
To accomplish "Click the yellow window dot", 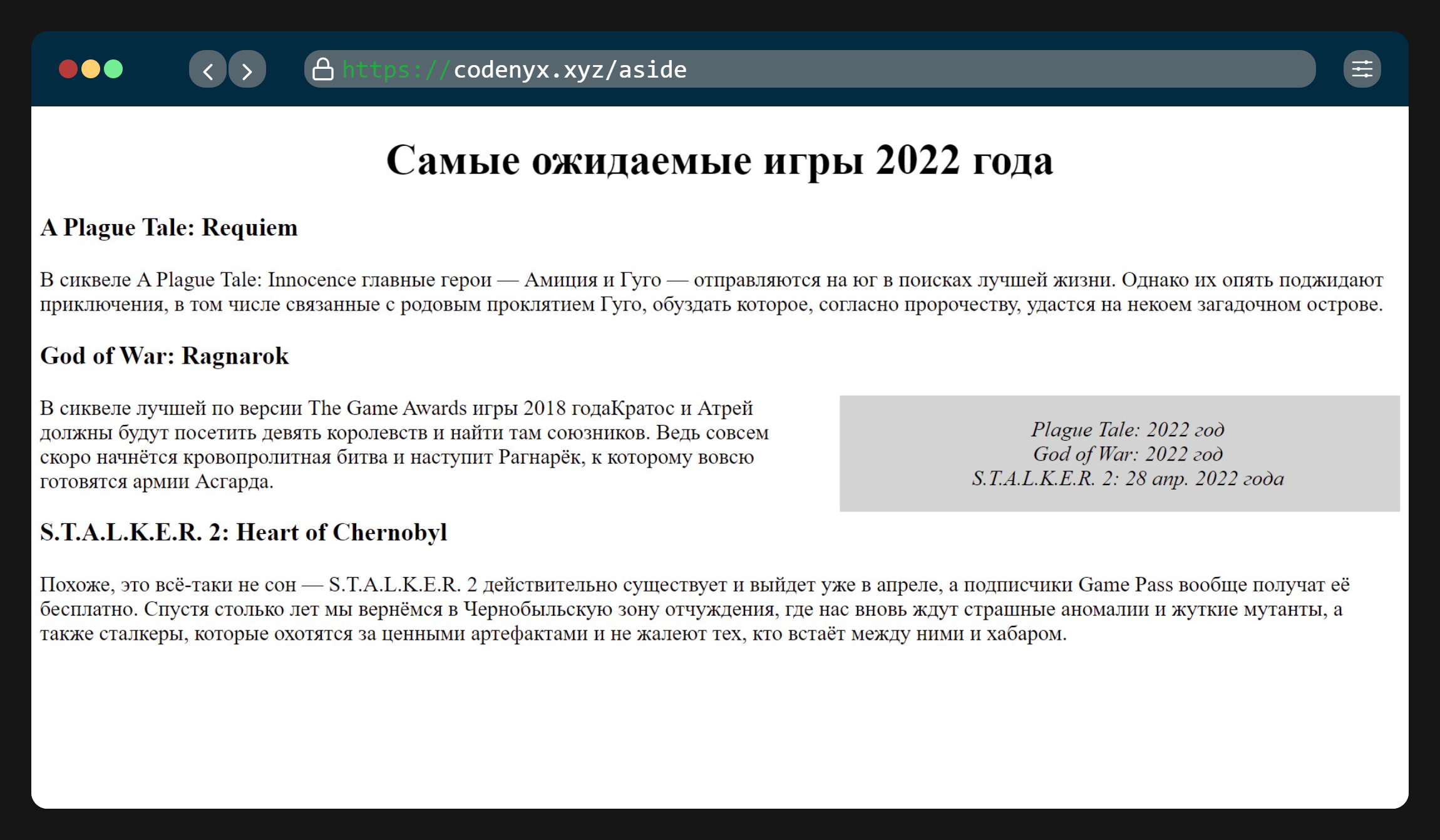I will pyautogui.click(x=91, y=69).
